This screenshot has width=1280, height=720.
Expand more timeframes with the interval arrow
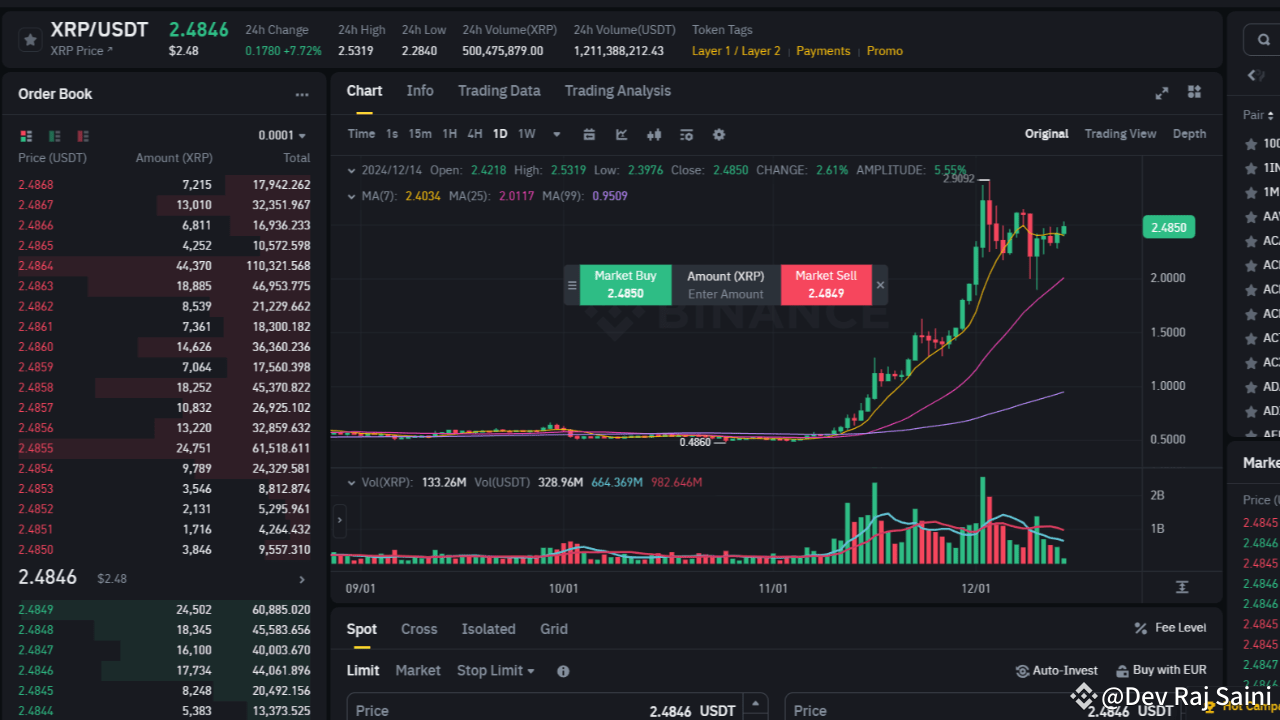pyautogui.click(x=556, y=133)
